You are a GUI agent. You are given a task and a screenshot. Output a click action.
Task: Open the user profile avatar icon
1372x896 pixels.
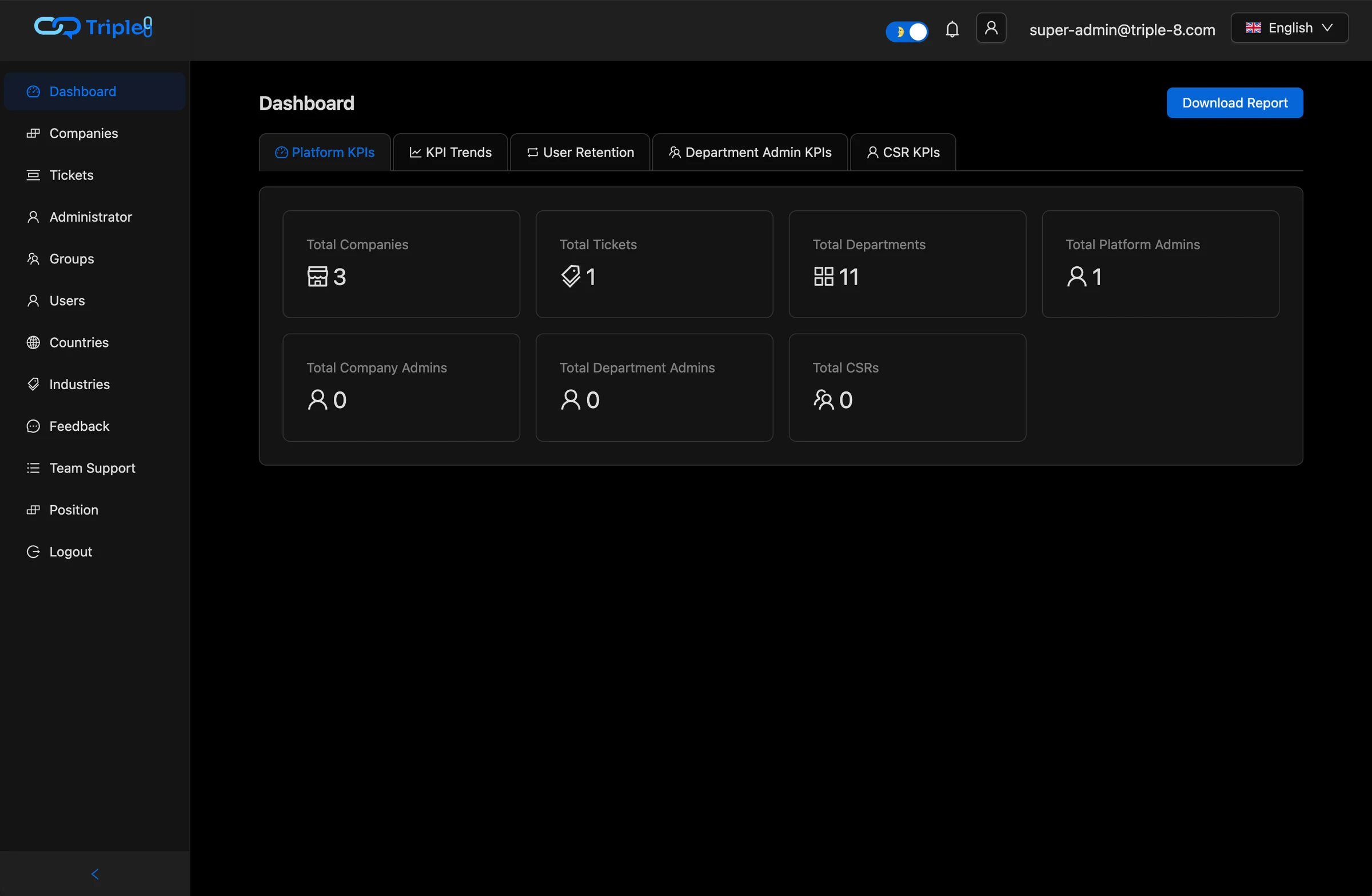tap(991, 27)
